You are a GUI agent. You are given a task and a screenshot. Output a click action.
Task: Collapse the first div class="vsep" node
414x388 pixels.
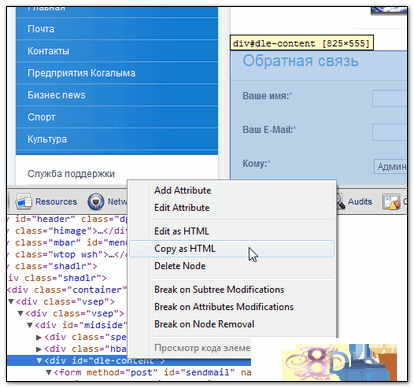tap(11, 302)
